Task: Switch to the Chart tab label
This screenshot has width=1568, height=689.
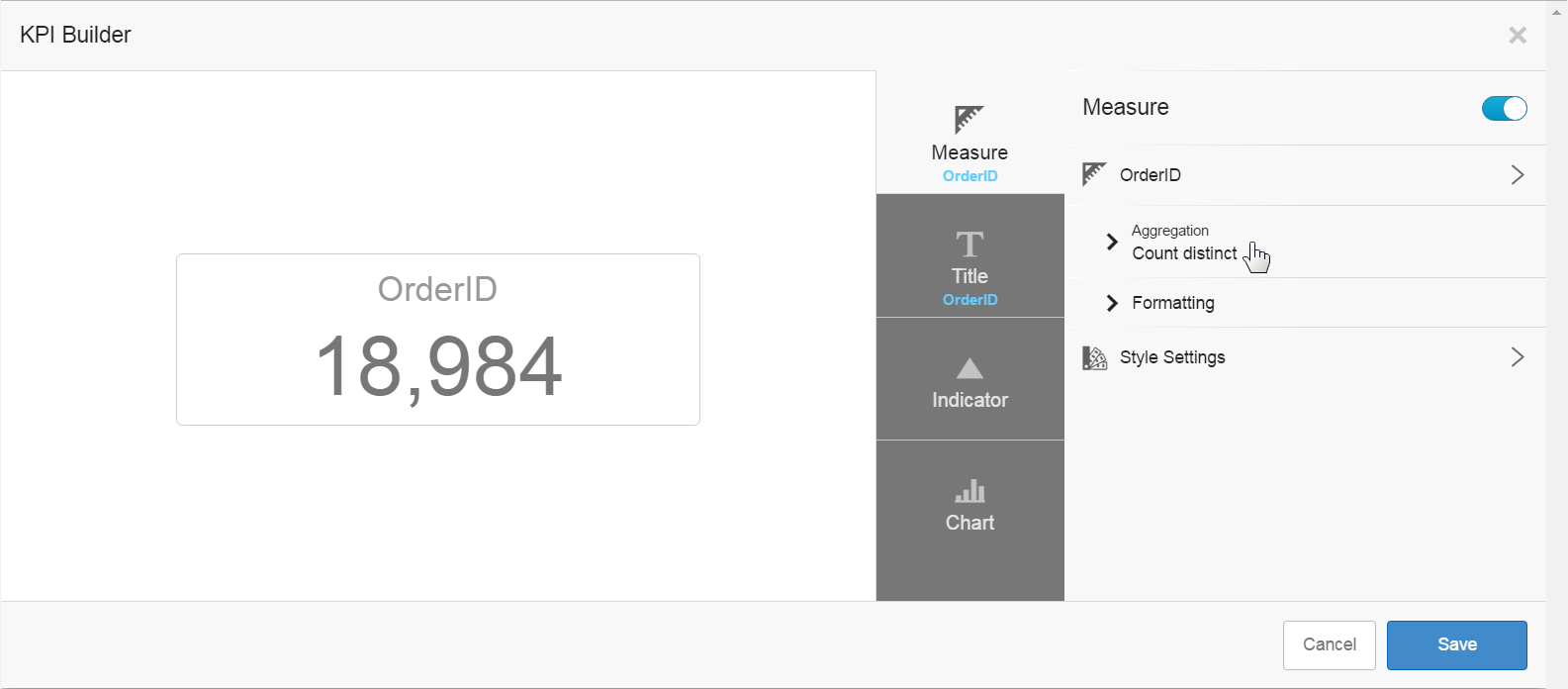Action: (x=969, y=523)
